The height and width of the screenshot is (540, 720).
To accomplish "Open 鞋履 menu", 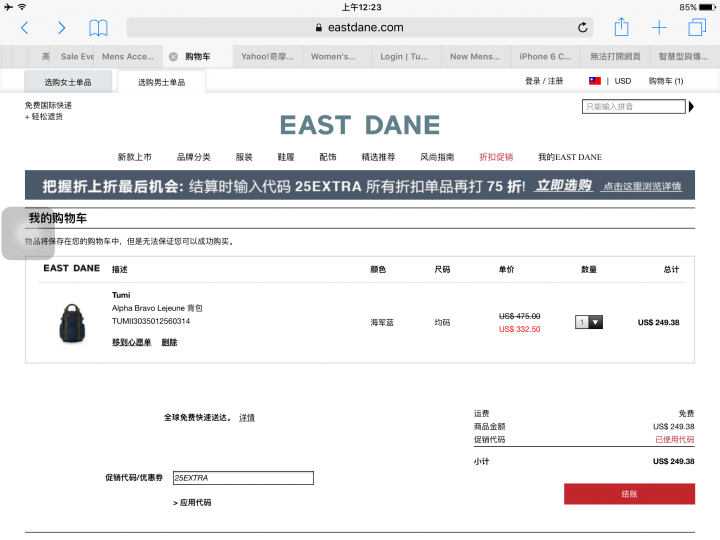I will pyautogui.click(x=286, y=157).
